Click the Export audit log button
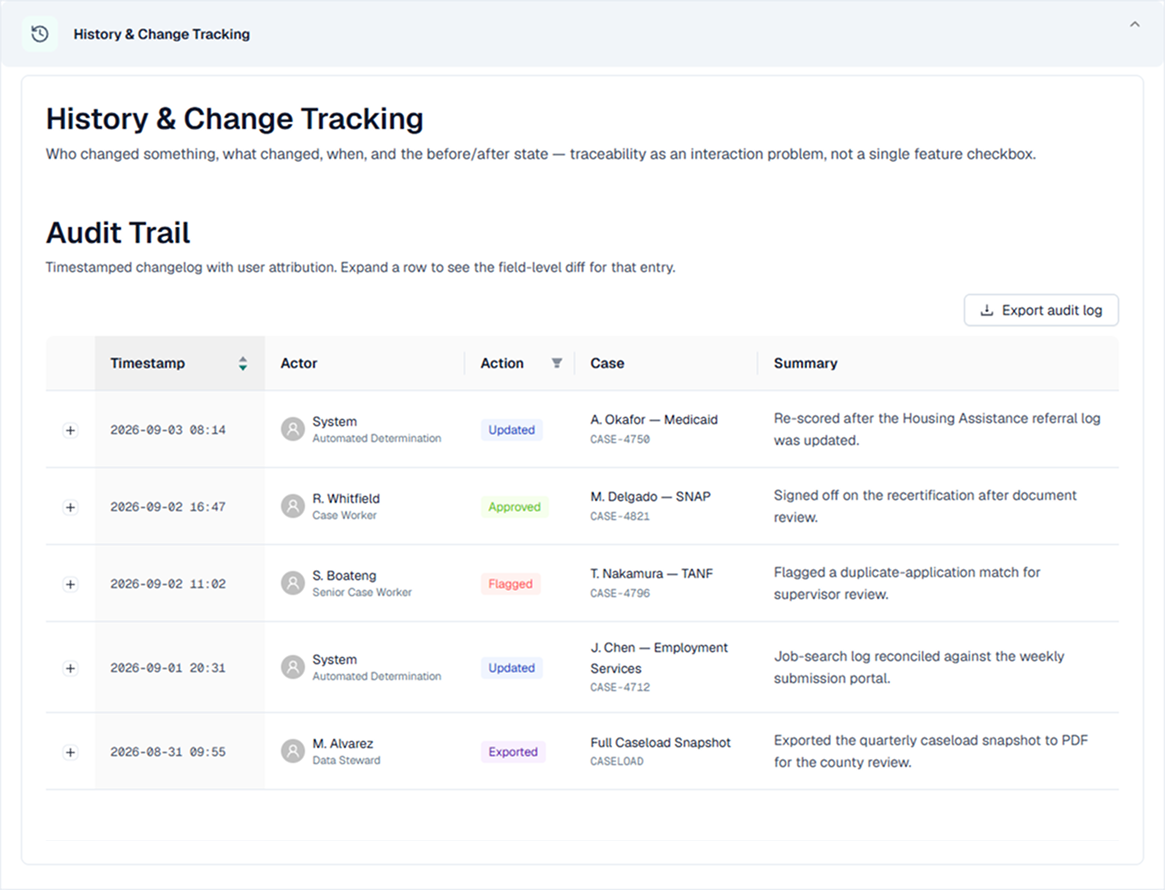Image resolution: width=1165 pixels, height=890 pixels. tap(1041, 311)
